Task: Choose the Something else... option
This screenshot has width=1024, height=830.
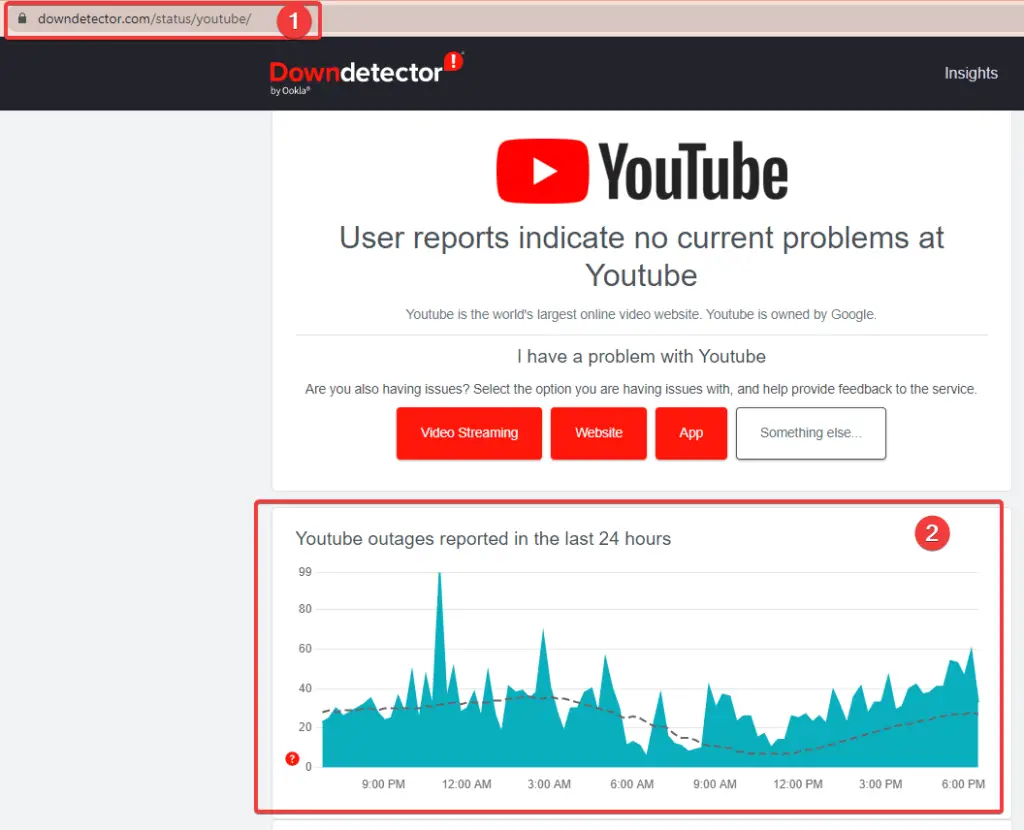Action: click(810, 433)
